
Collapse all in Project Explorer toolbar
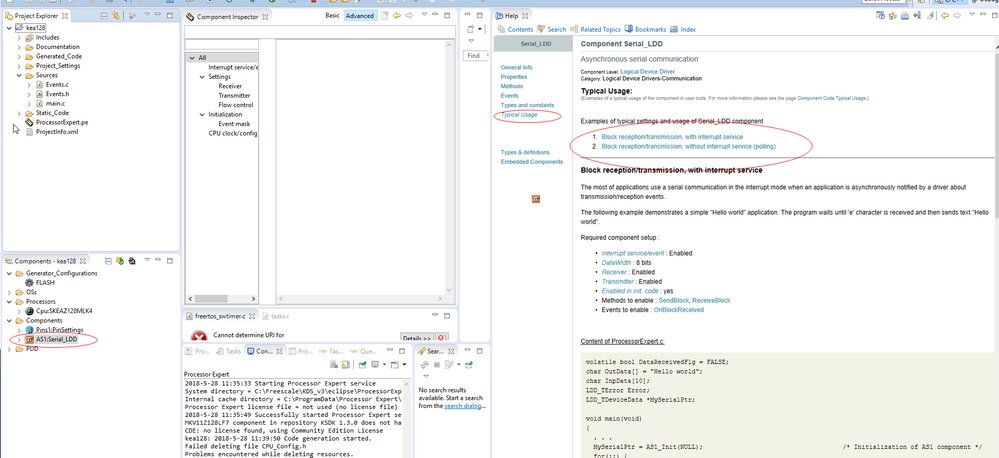(x=104, y=16)
